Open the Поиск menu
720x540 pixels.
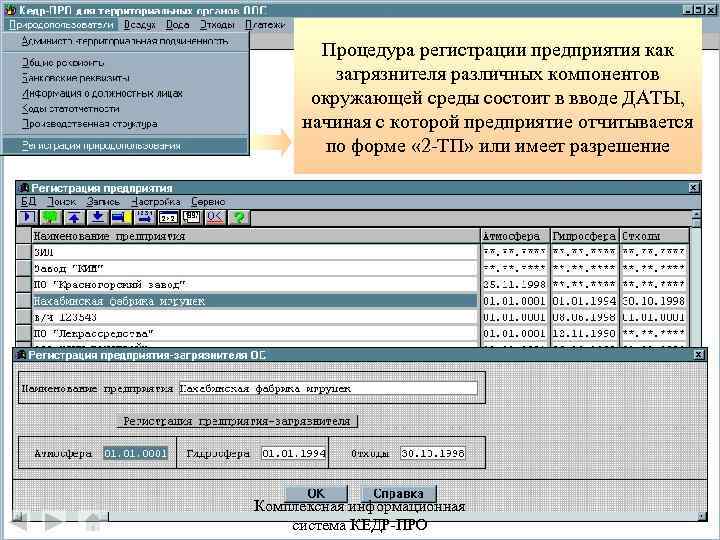62,202
